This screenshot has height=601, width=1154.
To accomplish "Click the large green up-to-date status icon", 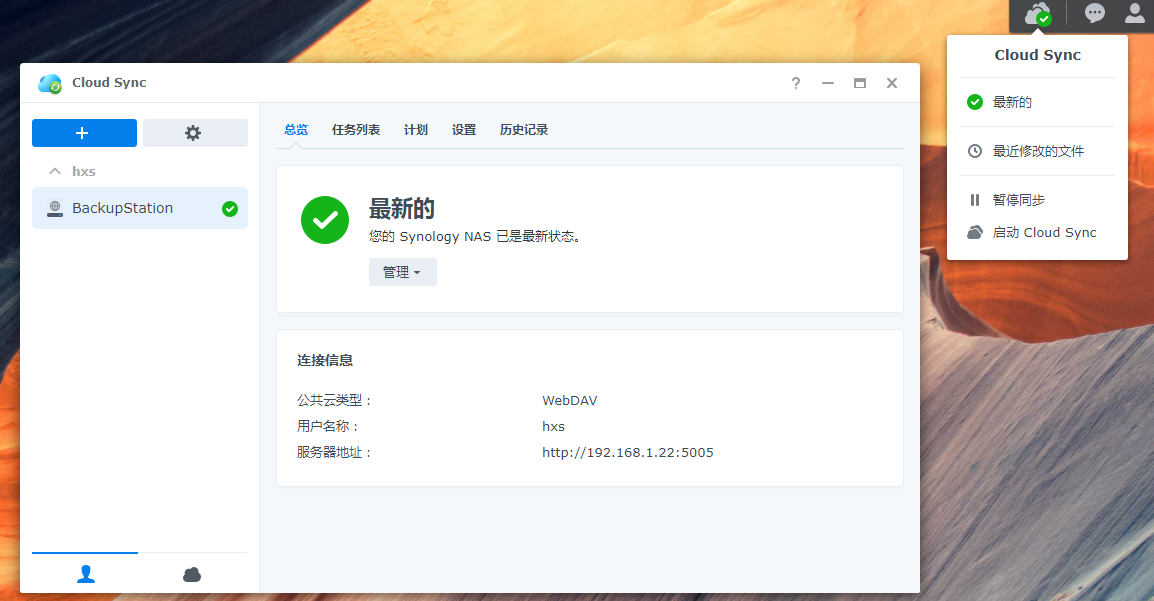I will coord(325,220).
